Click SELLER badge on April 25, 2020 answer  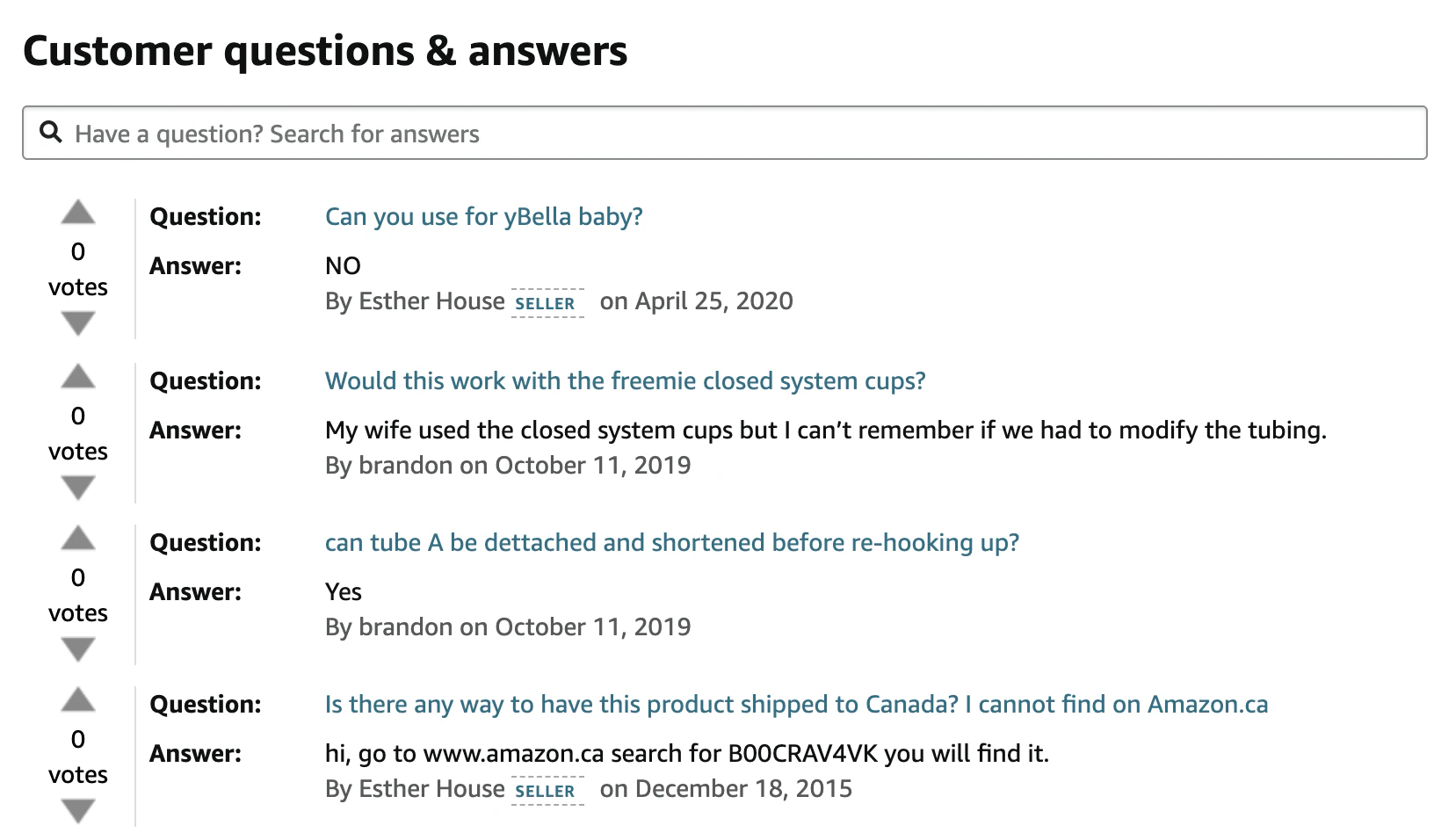click(547, 303)
